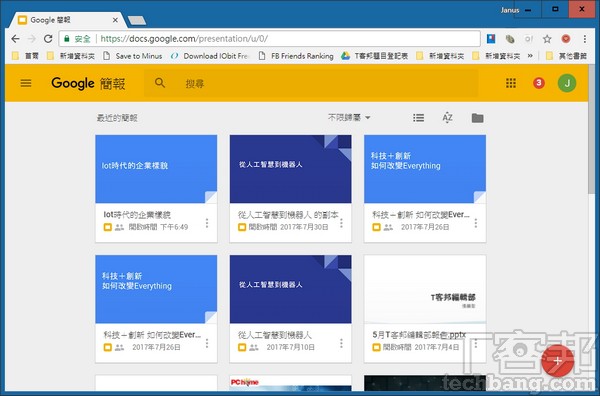Click the address bar URL

point(184,39)
